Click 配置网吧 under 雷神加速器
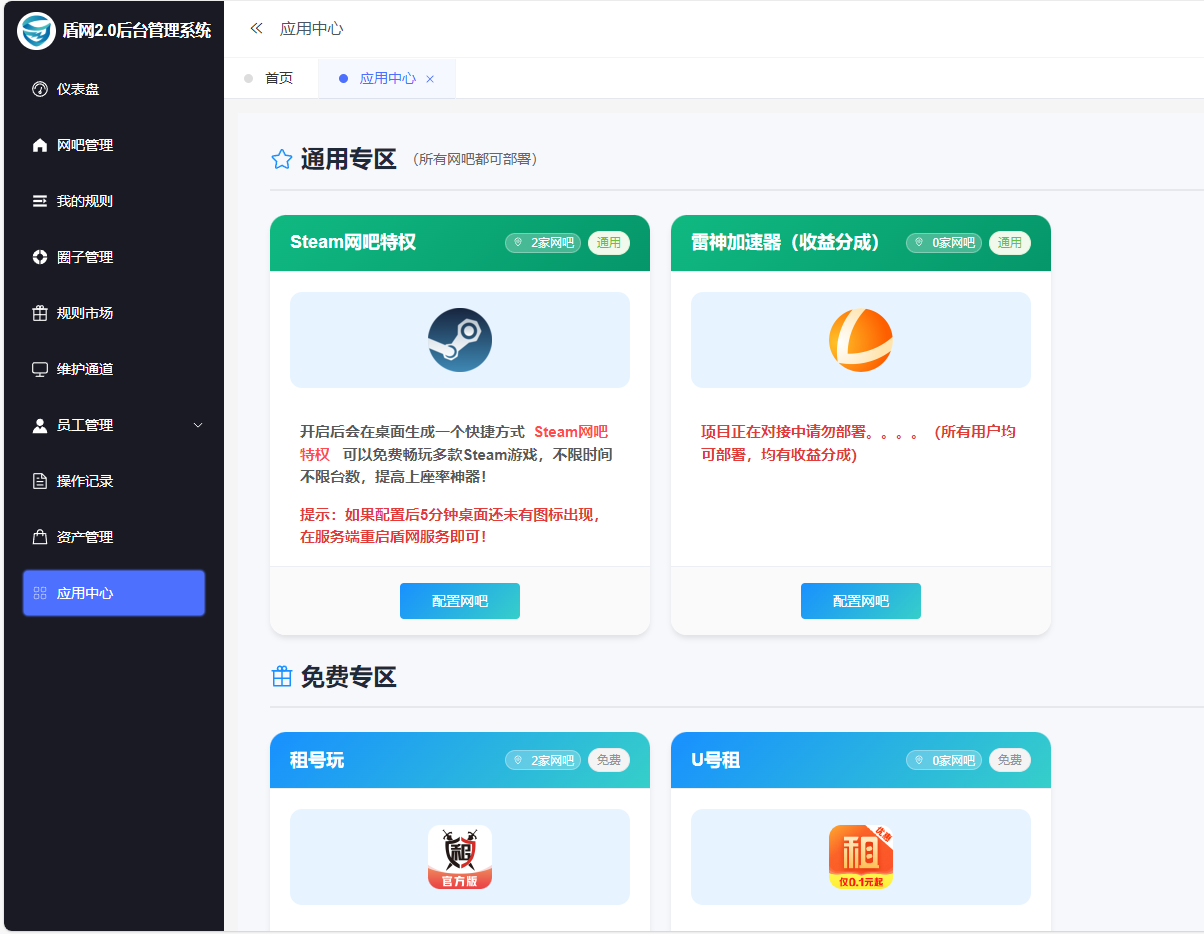The width and height of the screenshot is (1204, 934). [x=860, y=601]
